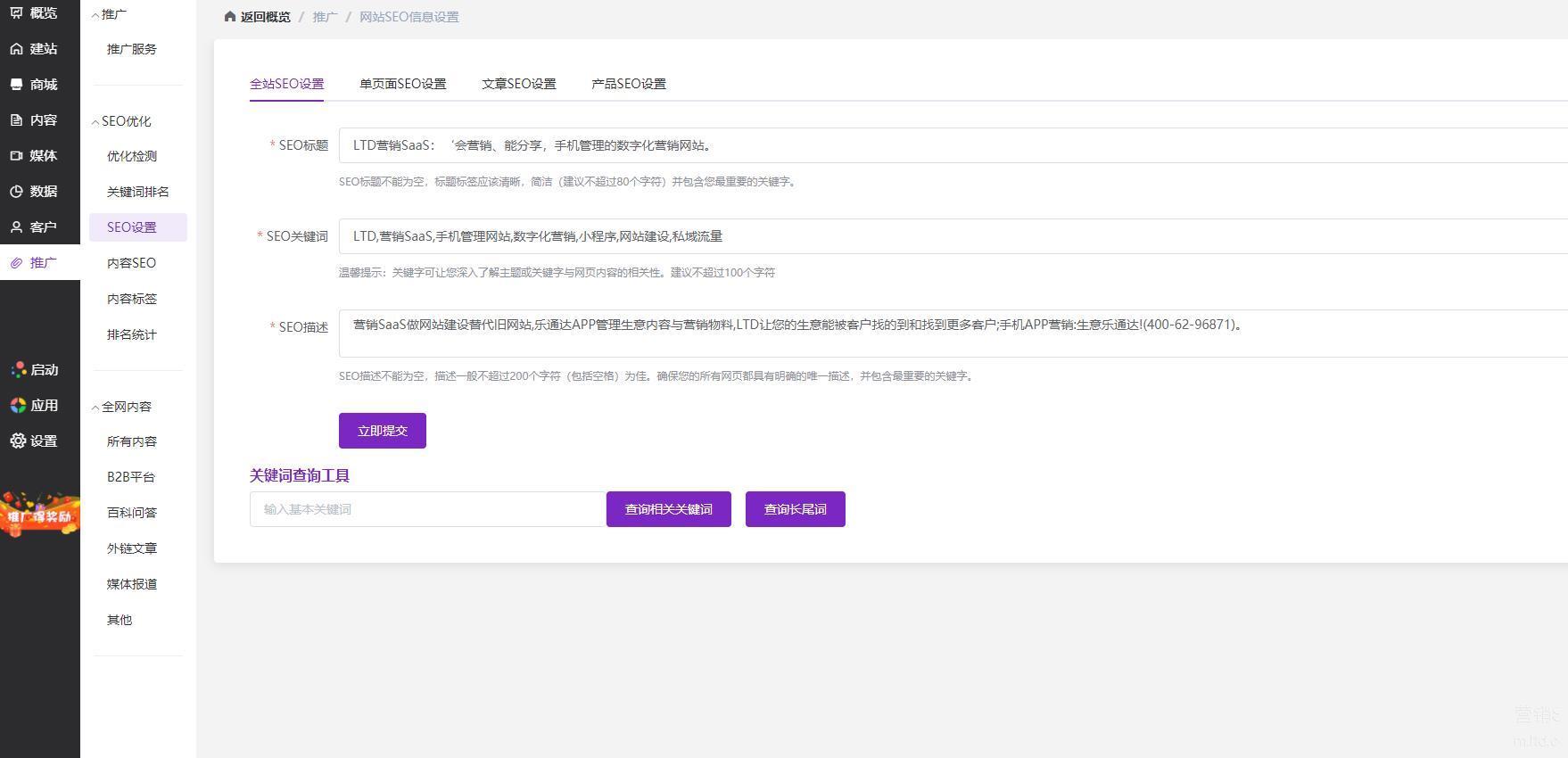Click the 建站 home icon in sidebar
The image size is (1568, 758).
[x=17, y=49]
